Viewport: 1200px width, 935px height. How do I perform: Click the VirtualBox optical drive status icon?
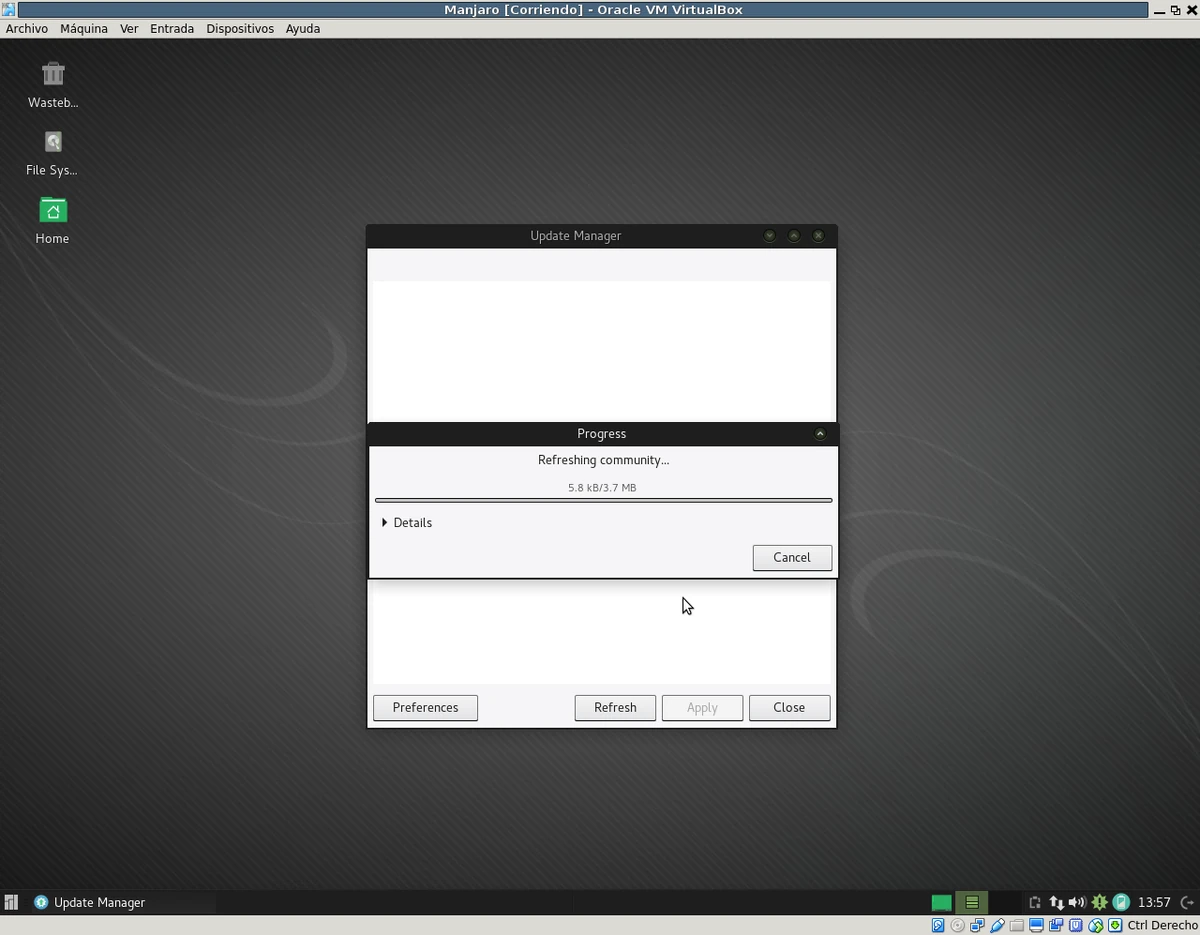coord(957,925)
